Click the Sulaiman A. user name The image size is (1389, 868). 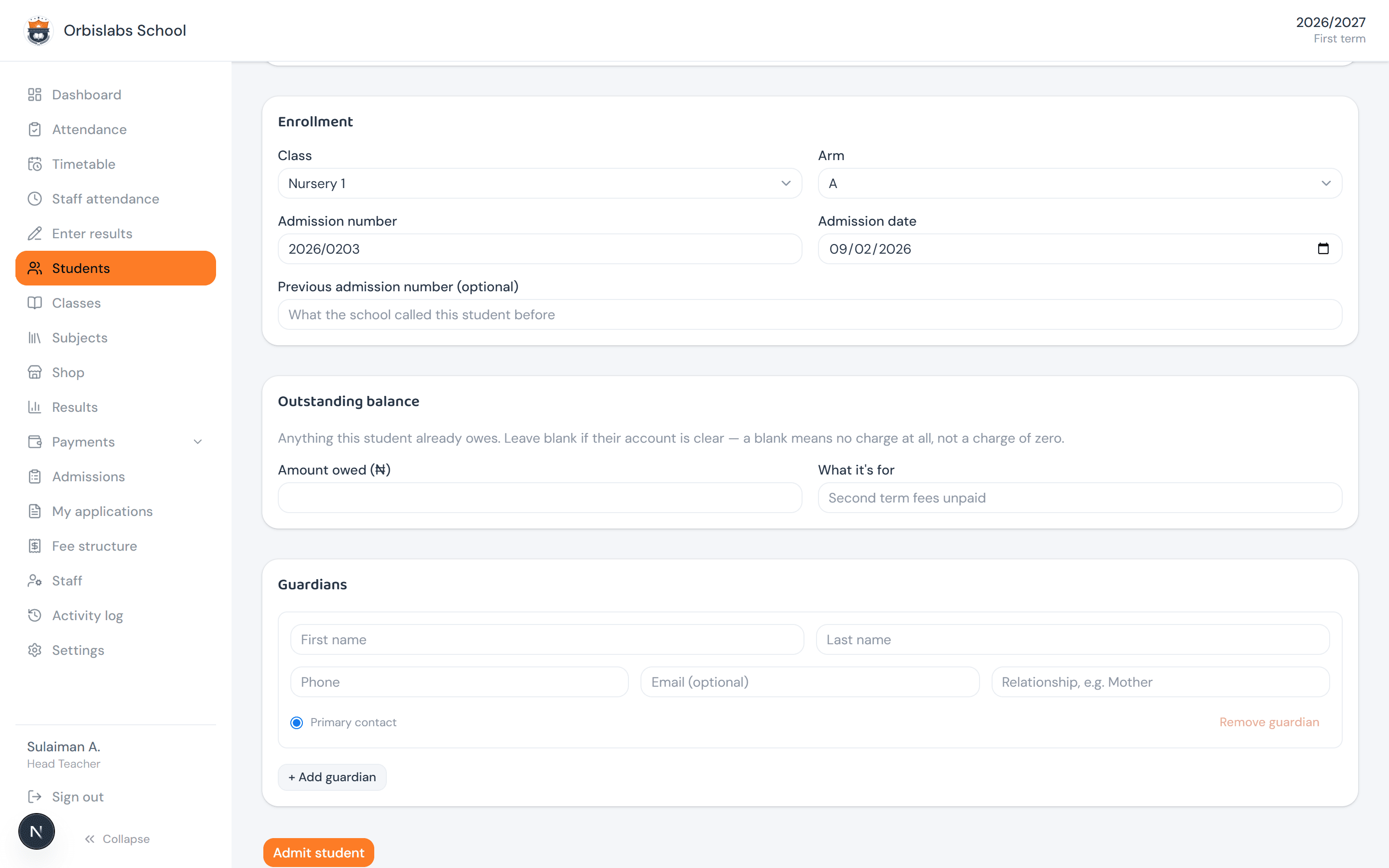click(x=64, y=747)
